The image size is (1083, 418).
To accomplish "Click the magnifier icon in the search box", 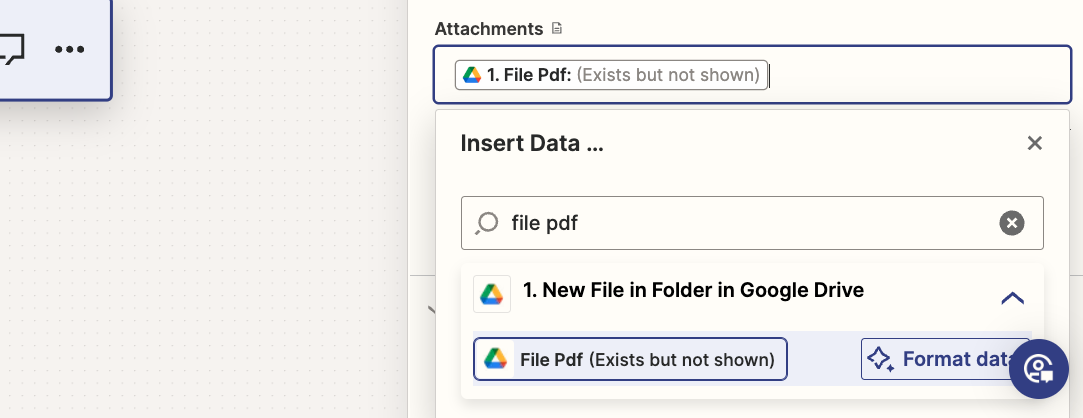I will (487, 223).
